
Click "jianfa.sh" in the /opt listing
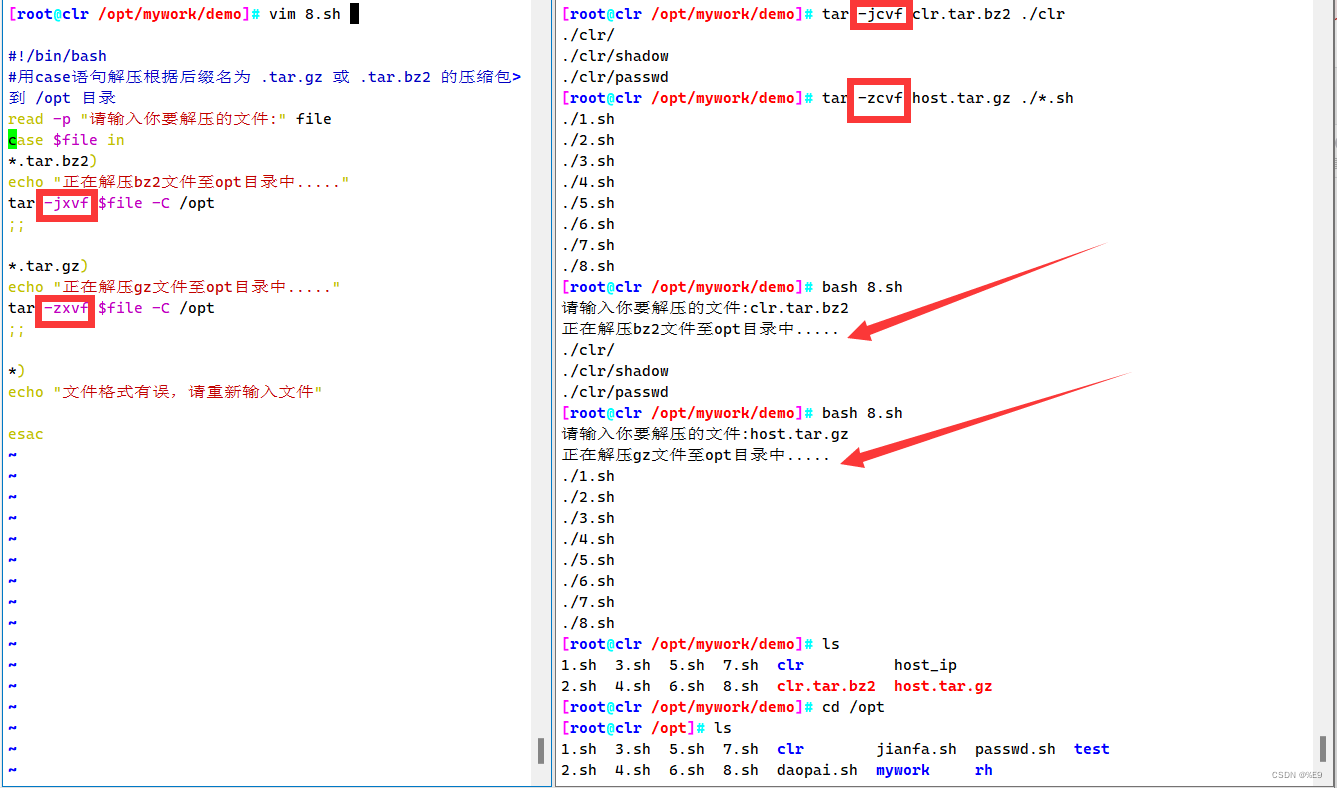tap(916, 749)
